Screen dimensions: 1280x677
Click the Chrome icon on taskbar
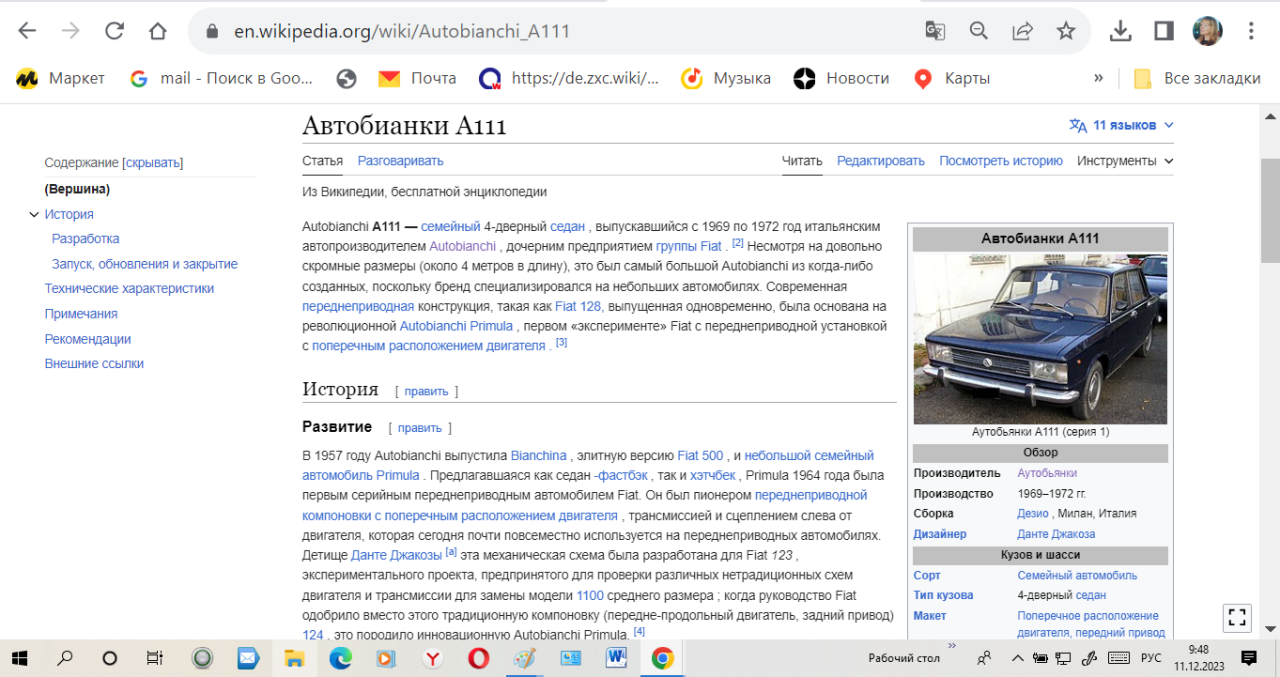click(x=662, y=658)
